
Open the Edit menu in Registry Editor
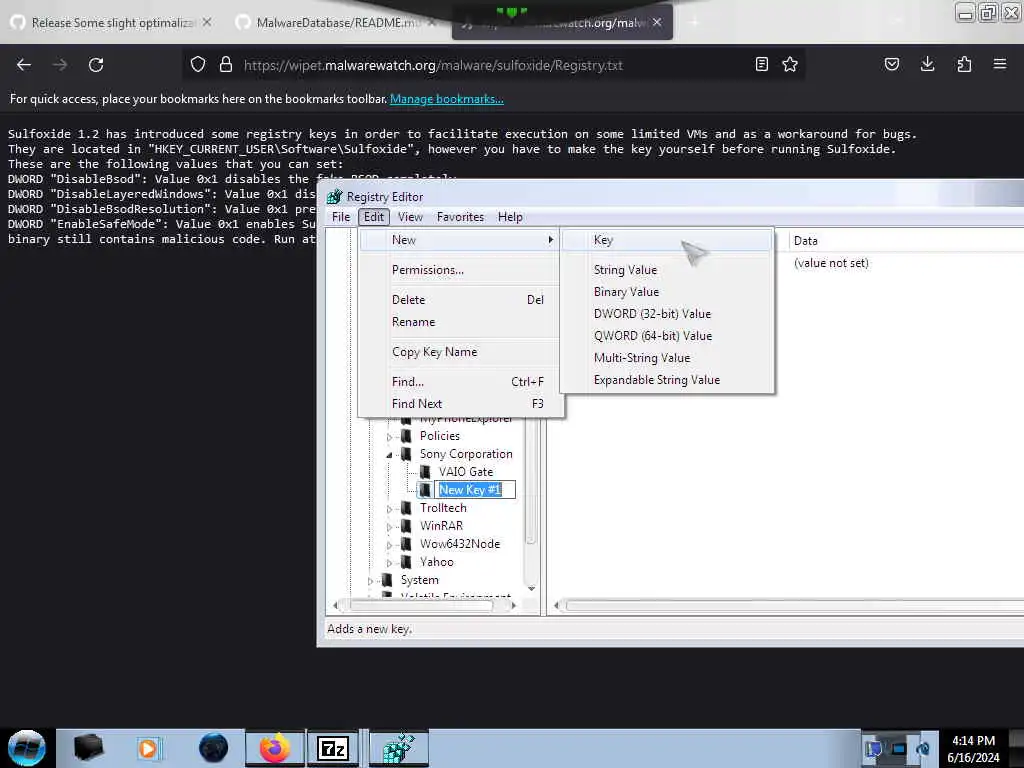coord(374,217)
